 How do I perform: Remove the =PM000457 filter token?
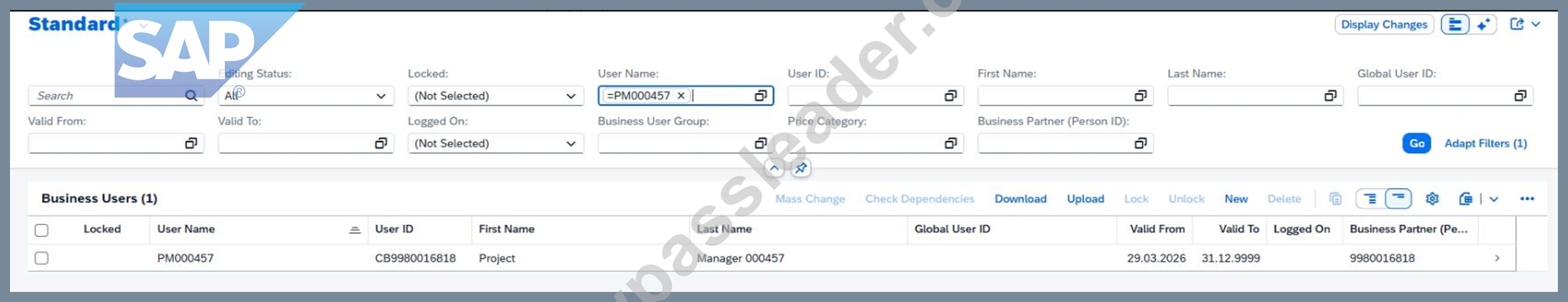pyautogui.click(x=681, y=95)
